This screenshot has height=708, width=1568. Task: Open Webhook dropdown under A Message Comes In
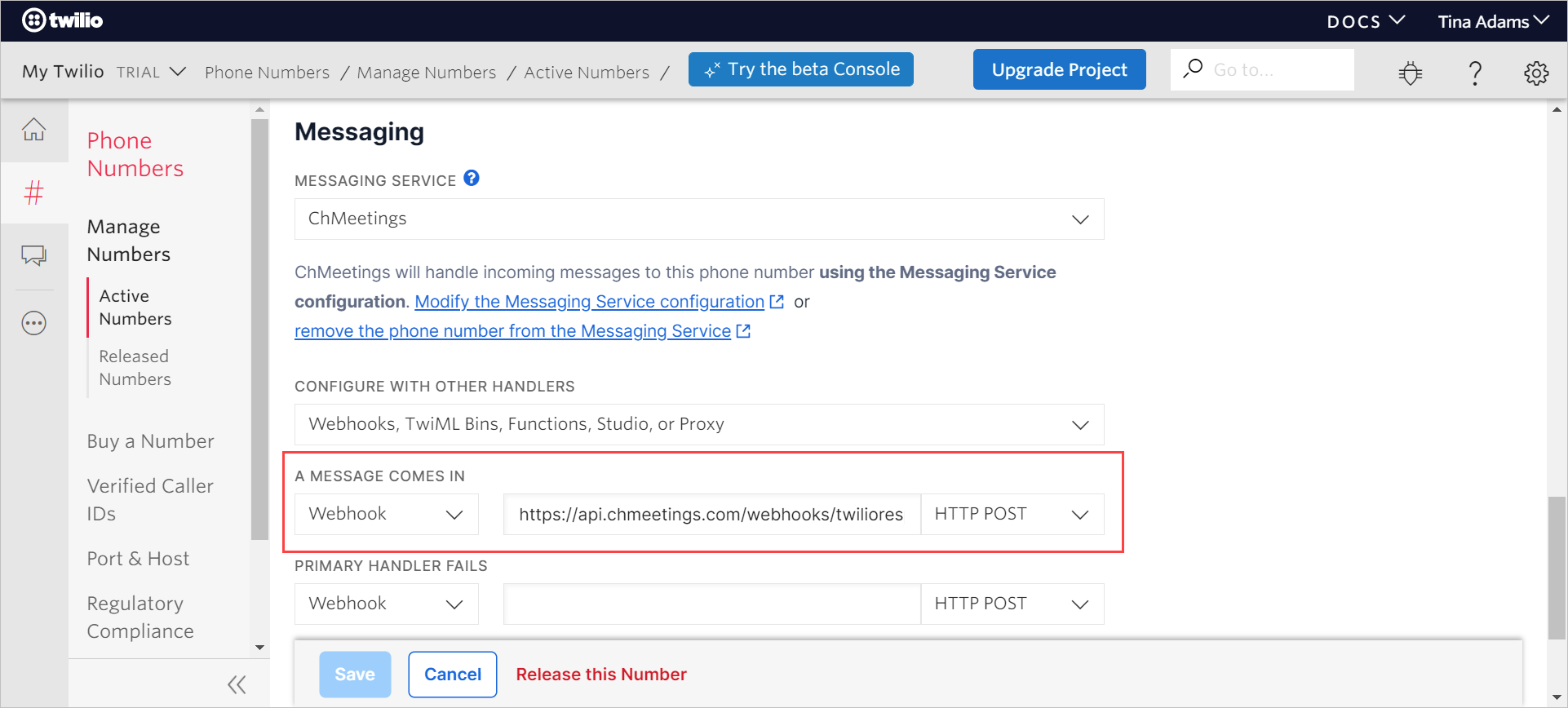click(x=387, y=514)
